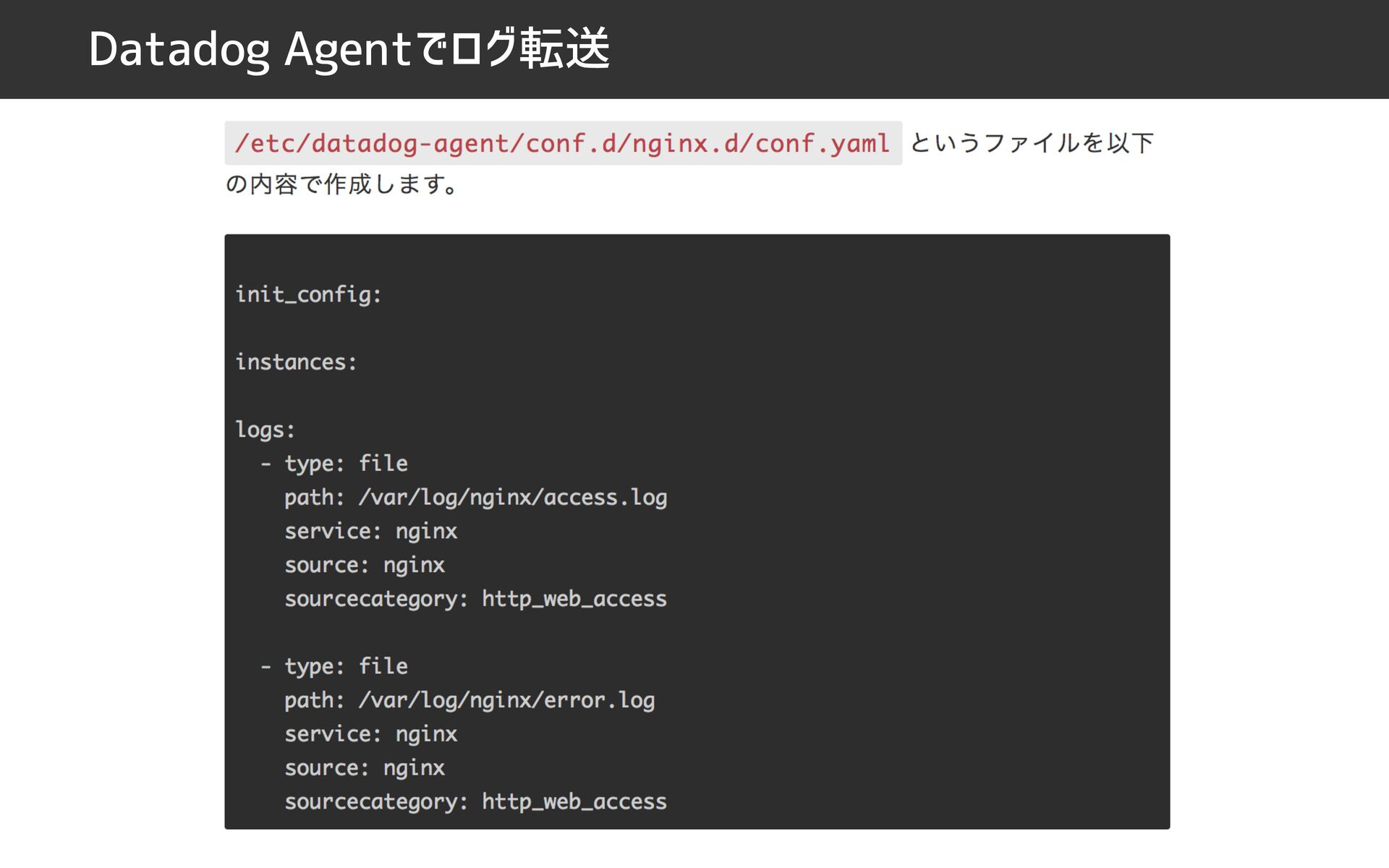
Task: Click the 'ログ転送' text in header
Action: pos(530,48)
